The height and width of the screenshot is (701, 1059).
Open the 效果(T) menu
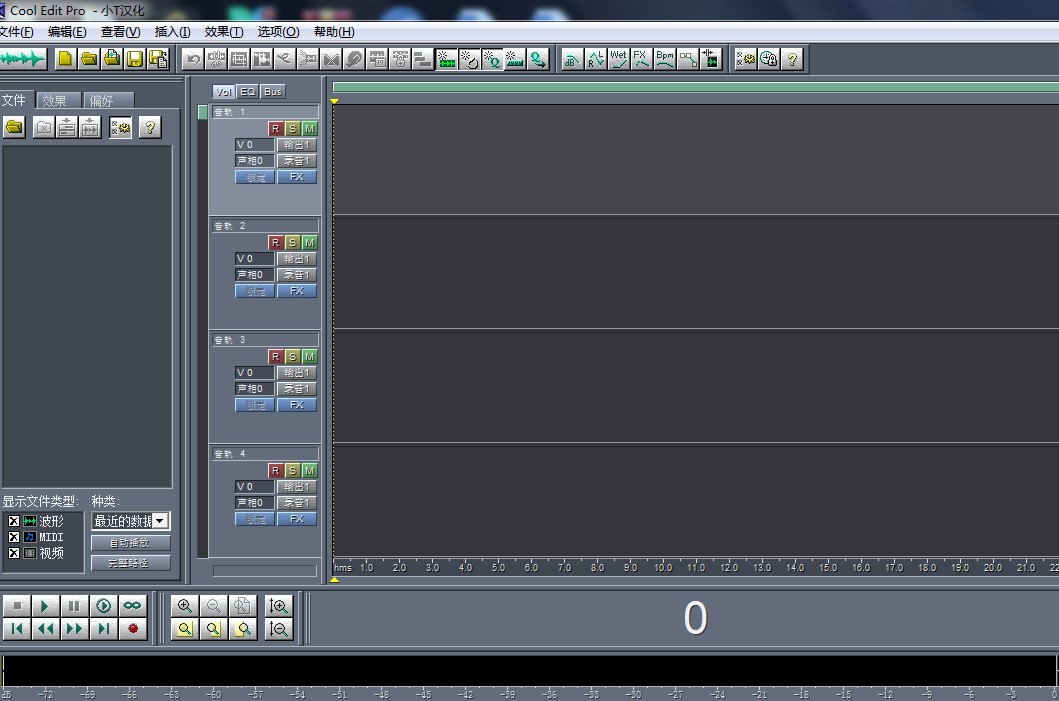coord(224,32)
